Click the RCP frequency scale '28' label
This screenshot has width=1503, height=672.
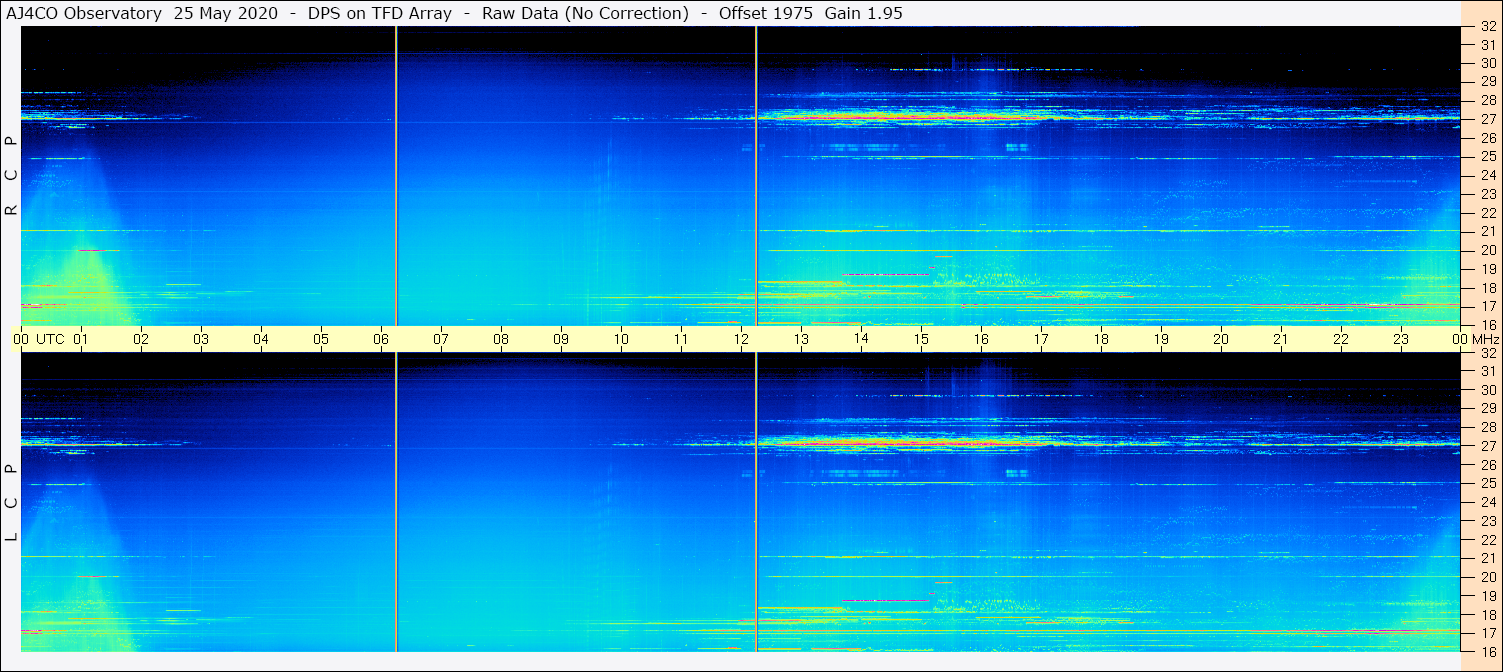[x=1487, y=100]
